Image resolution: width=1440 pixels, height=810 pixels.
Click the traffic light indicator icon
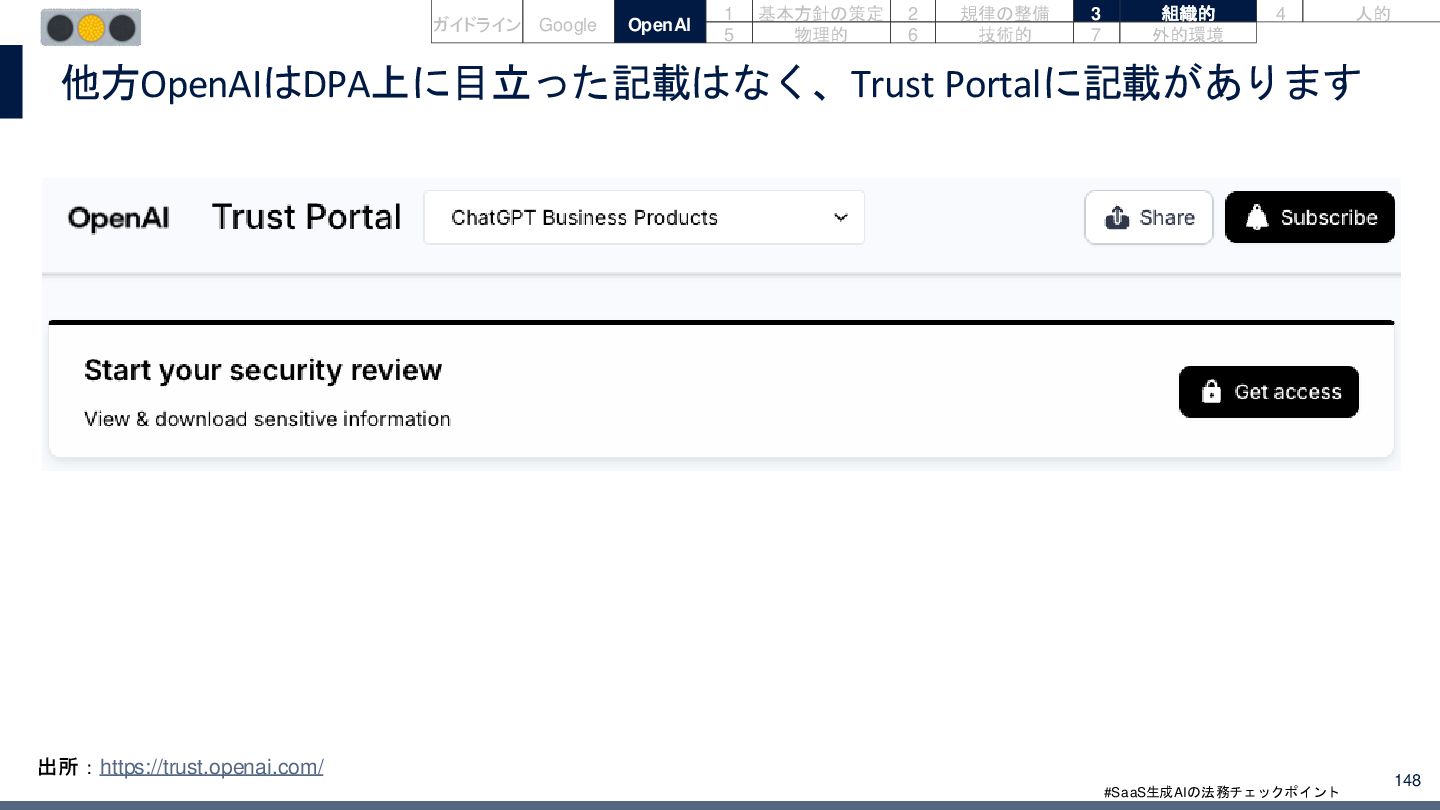[x=91, y=28]
